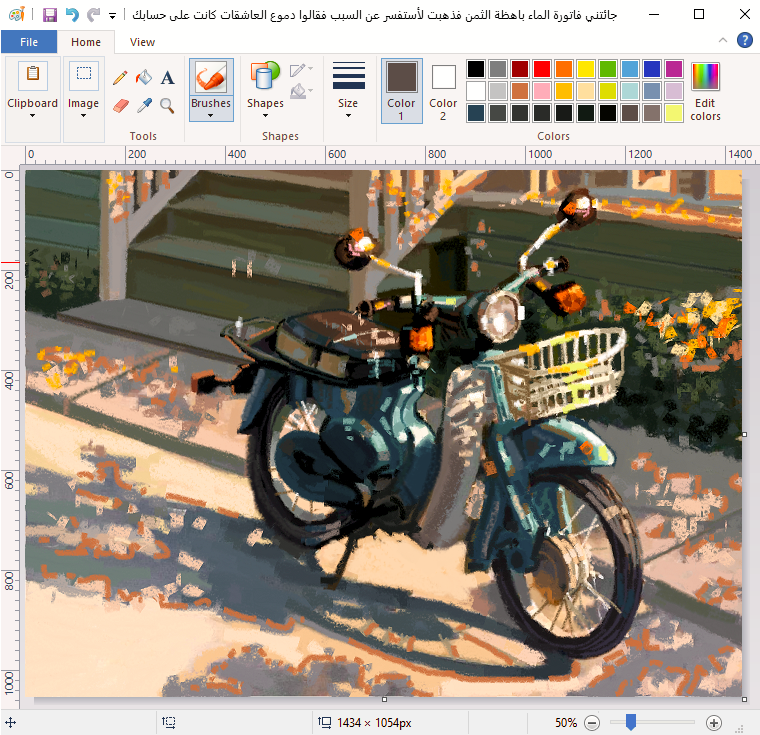The height and width of the screenshot is (735, 760).
Task: Click the Undo arrow icon
Action: point(72,15)
